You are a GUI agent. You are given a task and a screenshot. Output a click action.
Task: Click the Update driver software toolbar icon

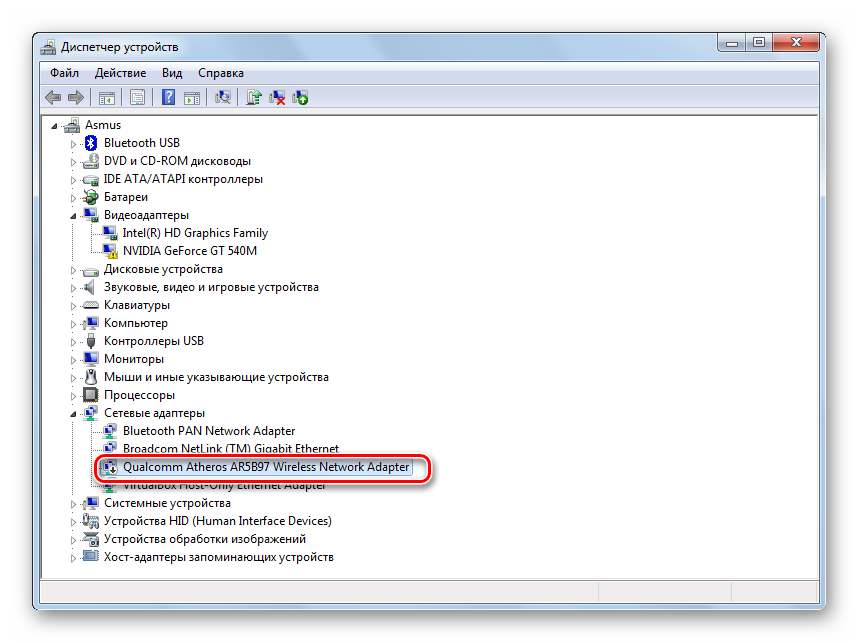click(255, 97)
